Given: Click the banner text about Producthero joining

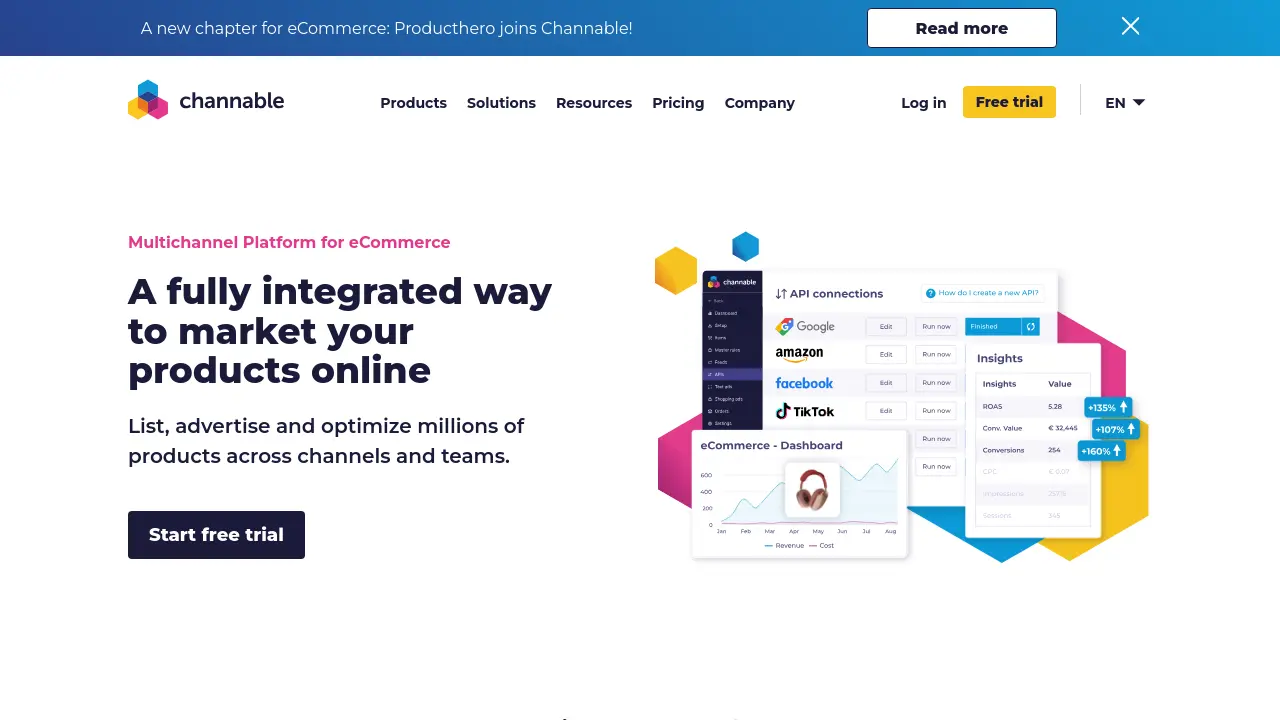Looking at the screenshot, I should [x=386, y=28].
